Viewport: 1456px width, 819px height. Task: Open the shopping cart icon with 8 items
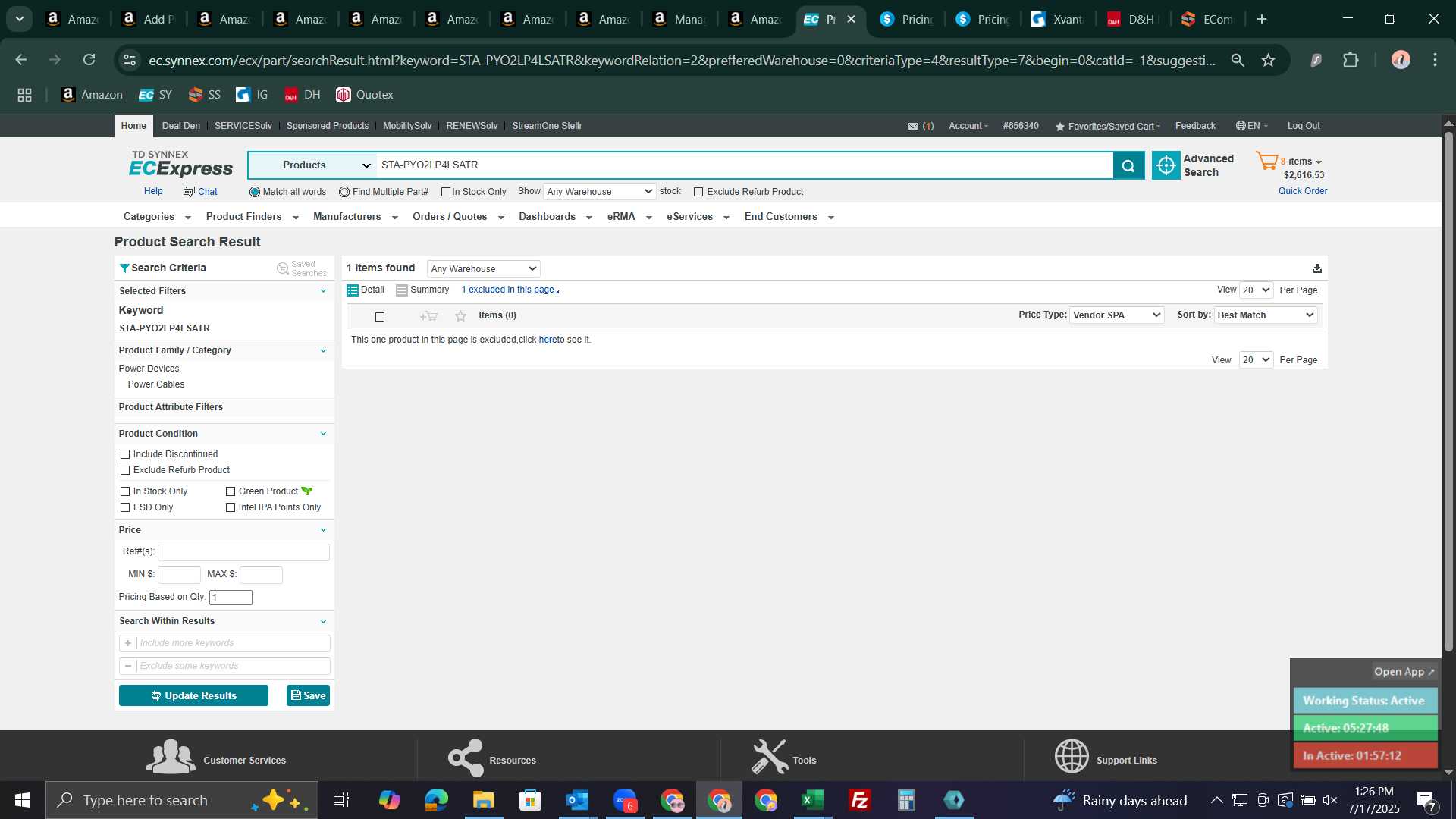(x=1266, y=162)
